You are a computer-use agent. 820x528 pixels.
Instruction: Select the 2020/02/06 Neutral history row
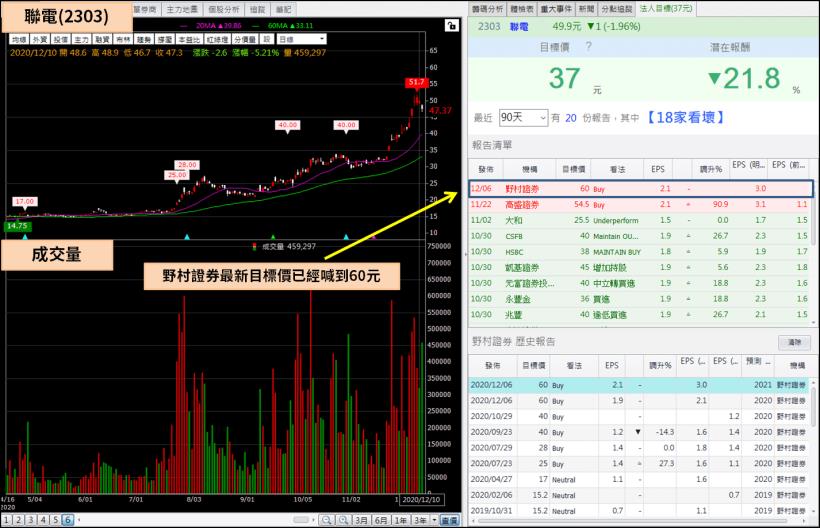(x=639, y=495)
